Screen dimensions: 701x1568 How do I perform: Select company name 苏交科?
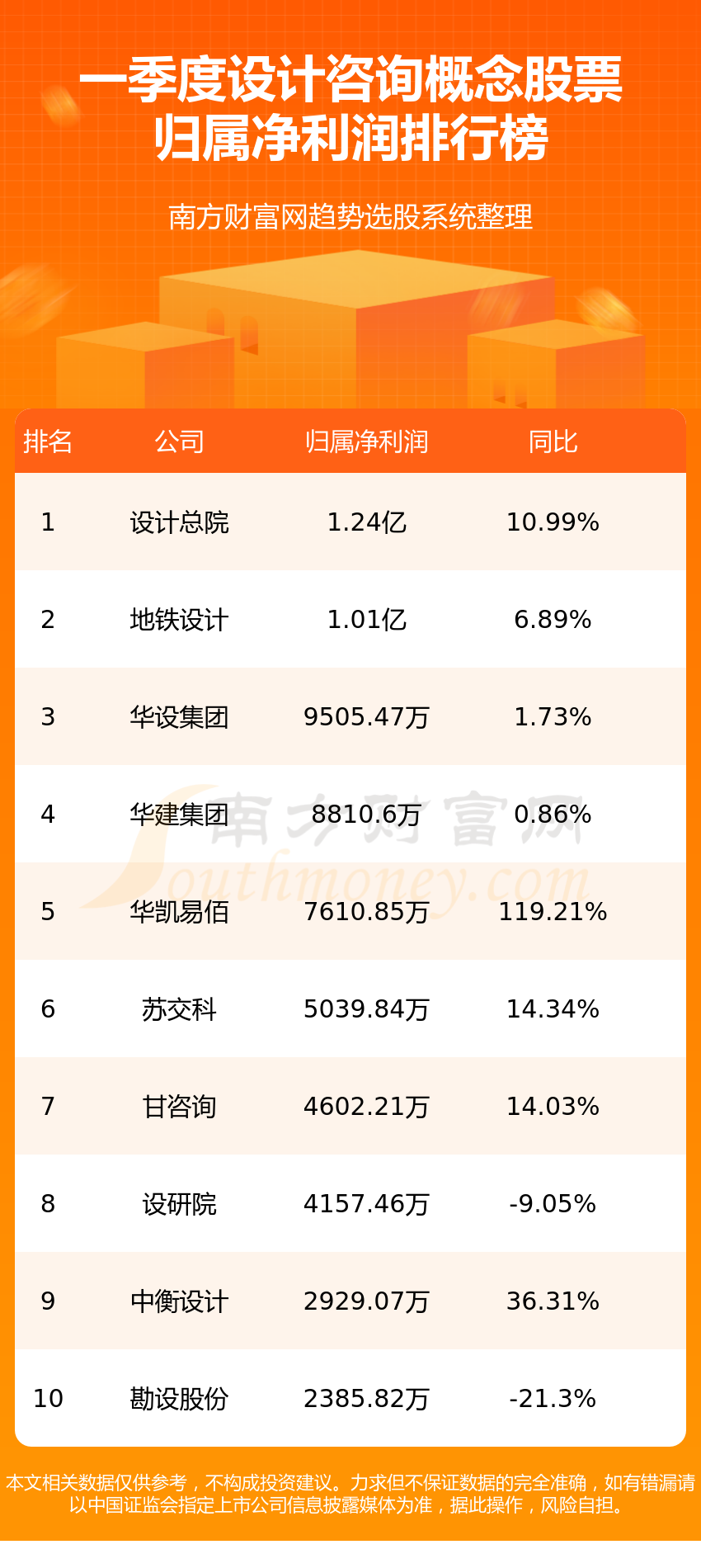[x=179, y=1009]
